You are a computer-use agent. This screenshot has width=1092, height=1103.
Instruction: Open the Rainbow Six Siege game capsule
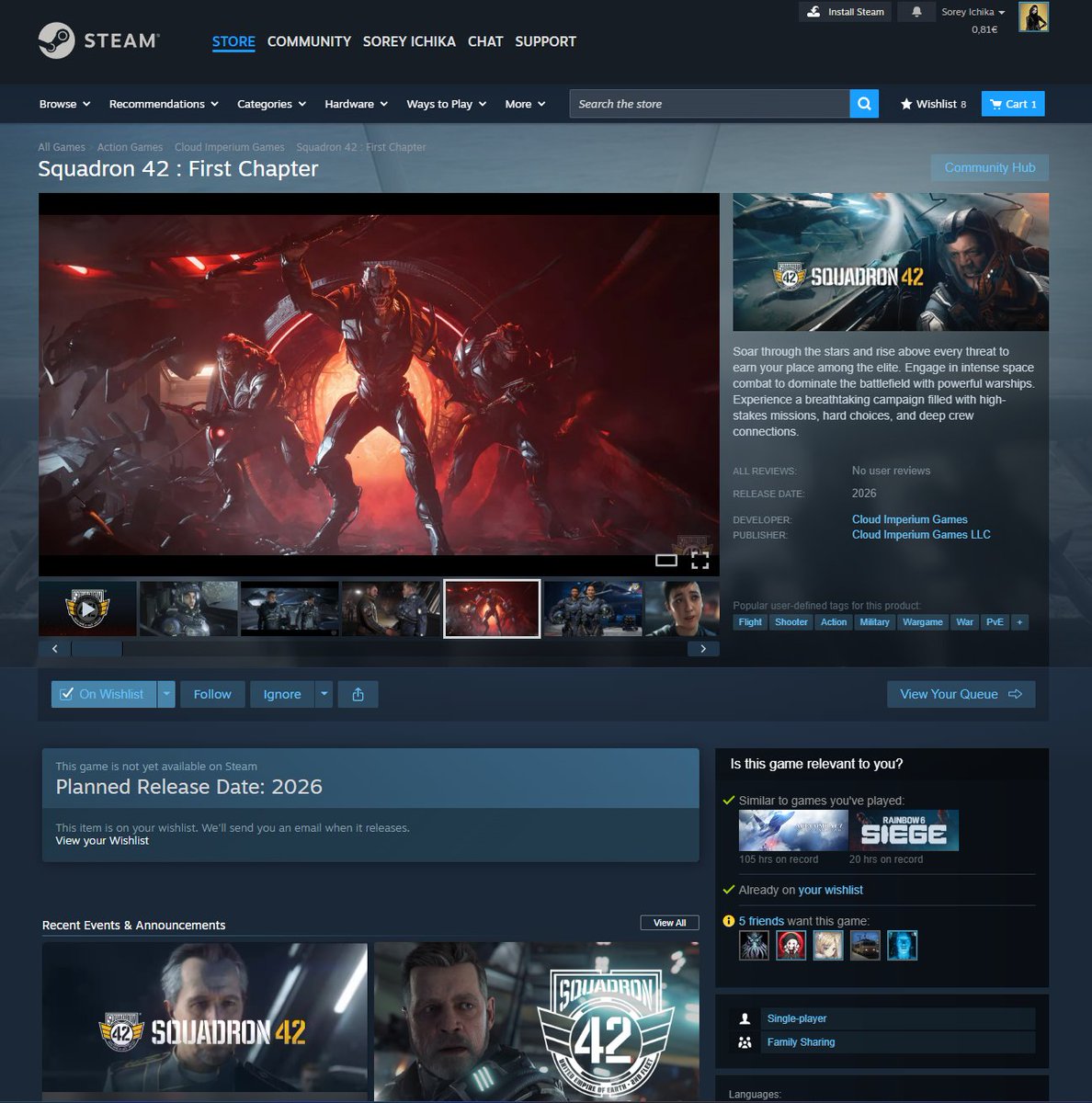[x=904, y=831]
